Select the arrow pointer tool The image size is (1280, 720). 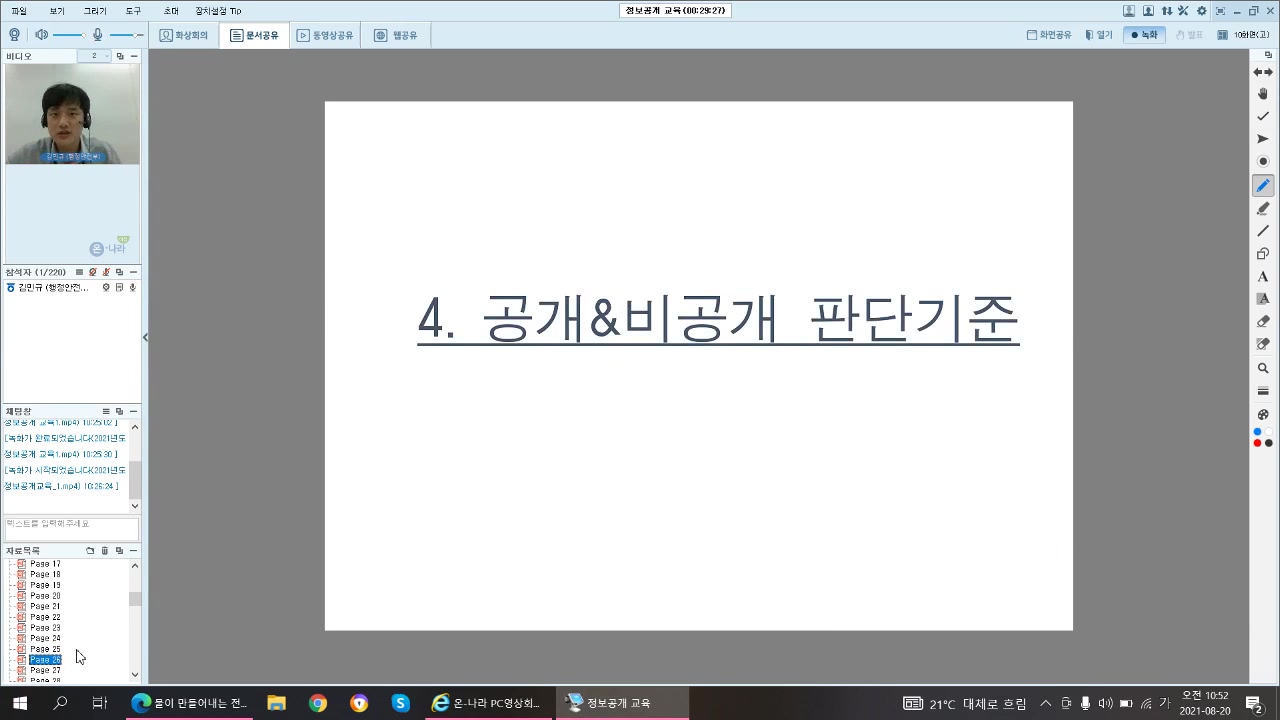pos(1263,139)
